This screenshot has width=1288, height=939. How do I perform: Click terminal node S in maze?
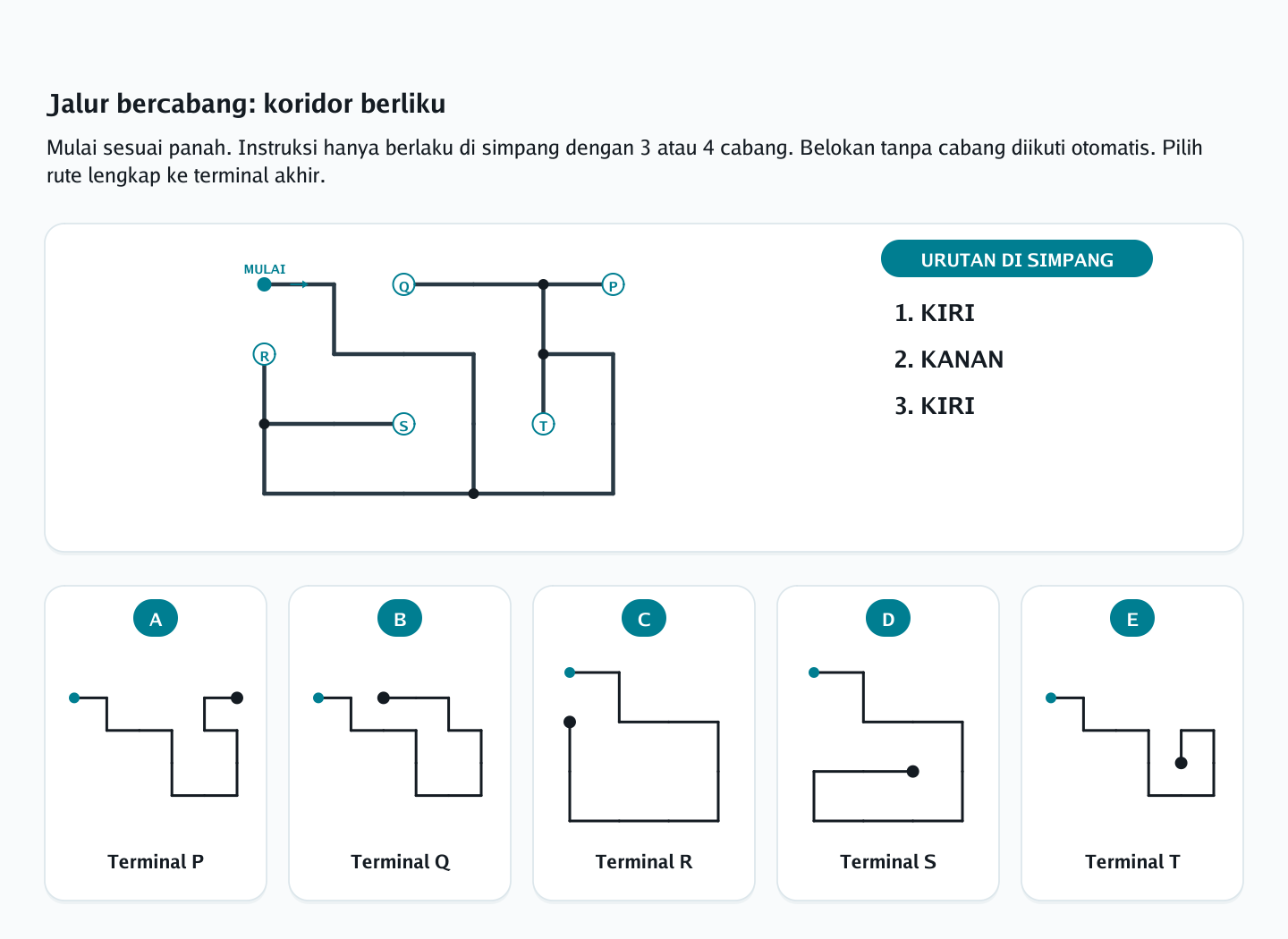404,425
